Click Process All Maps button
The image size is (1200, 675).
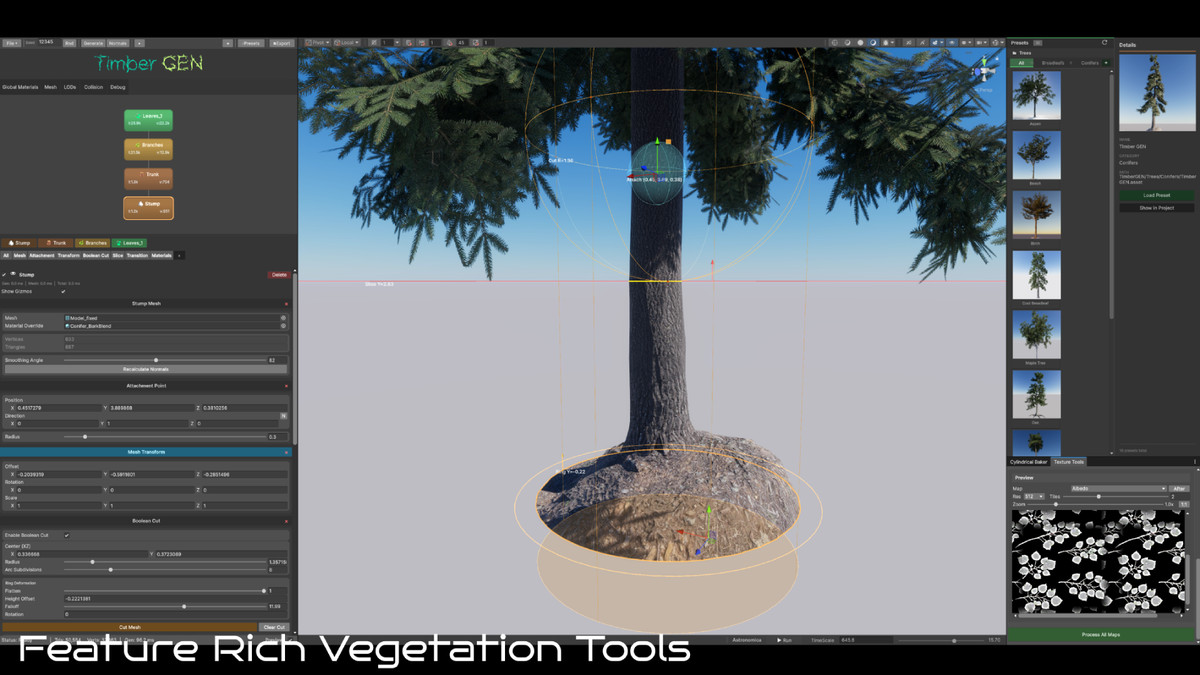[x=1101, y=634]
